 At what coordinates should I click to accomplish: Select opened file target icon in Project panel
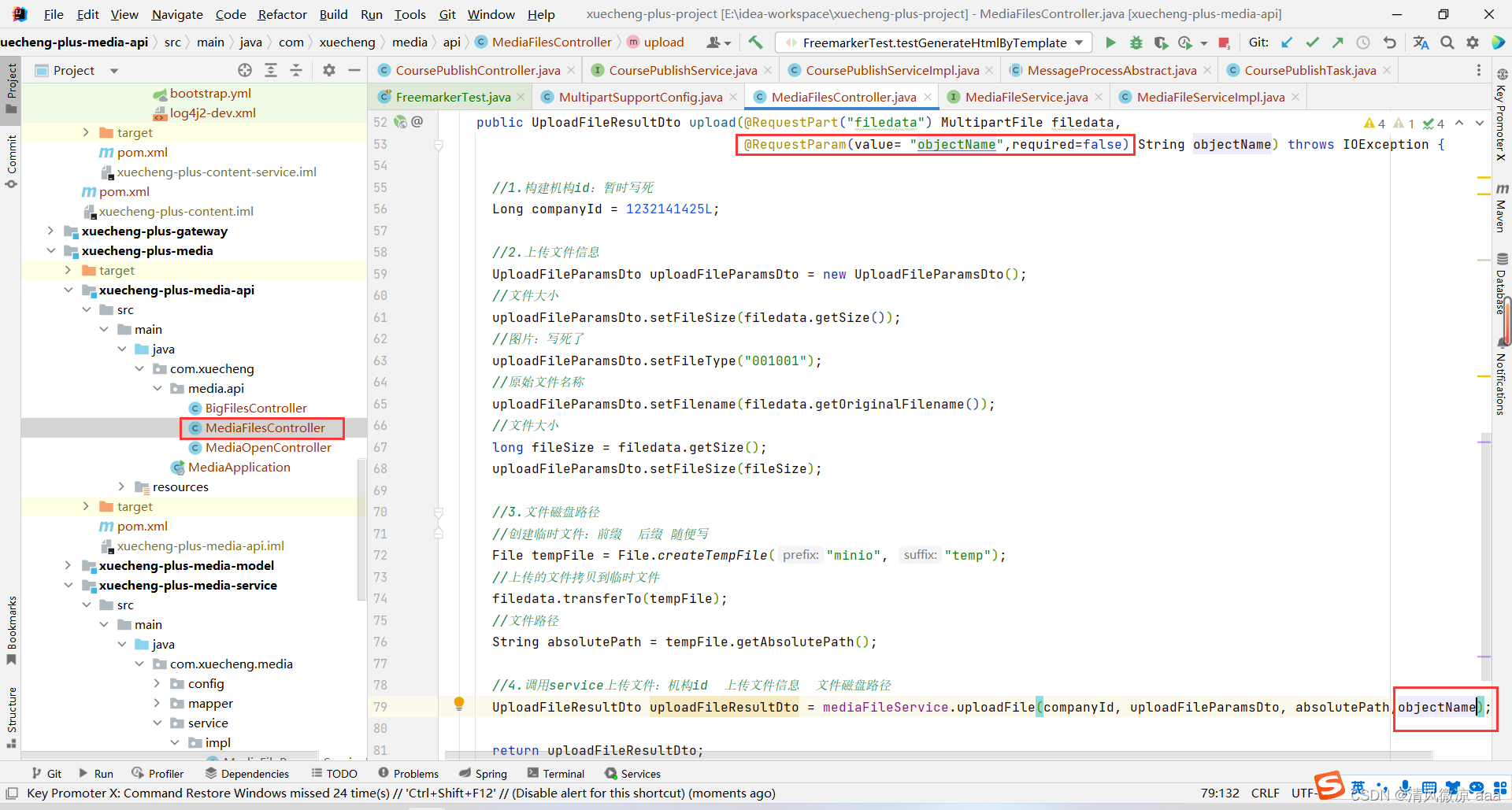pos(245,70)
